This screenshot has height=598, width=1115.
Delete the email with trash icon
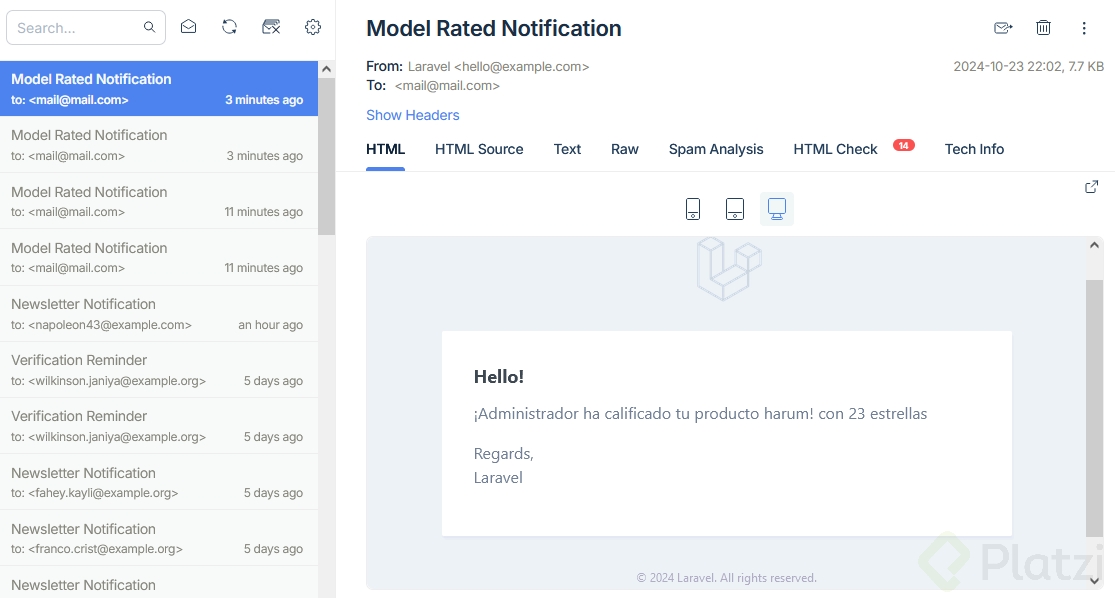point(1043,28)
